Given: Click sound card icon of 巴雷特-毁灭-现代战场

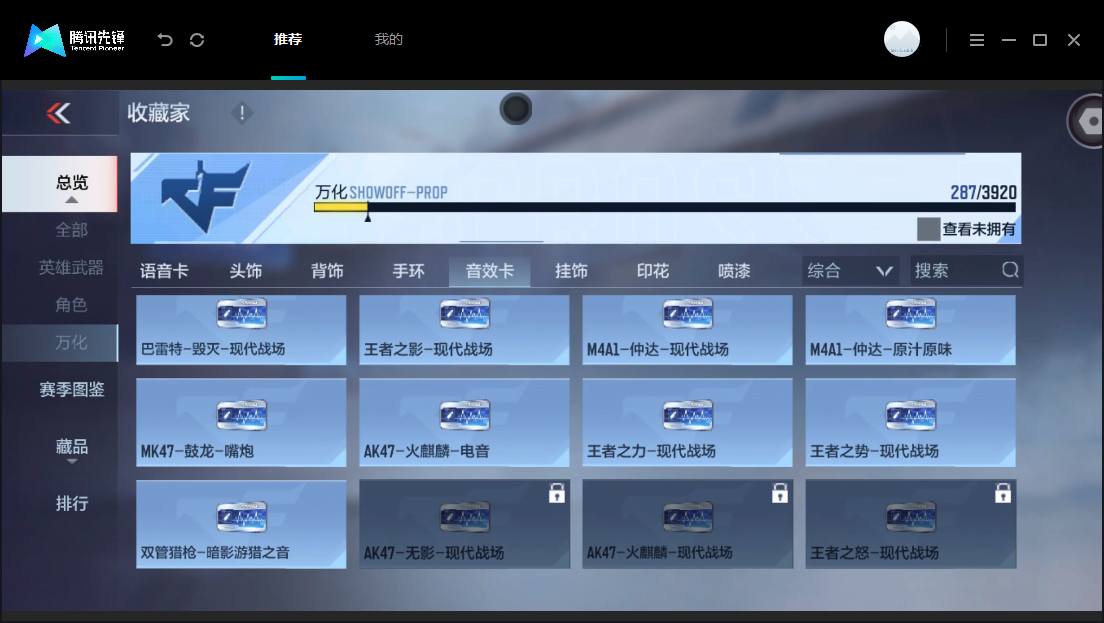Looking at the screenshot, I should pos(242,314).
